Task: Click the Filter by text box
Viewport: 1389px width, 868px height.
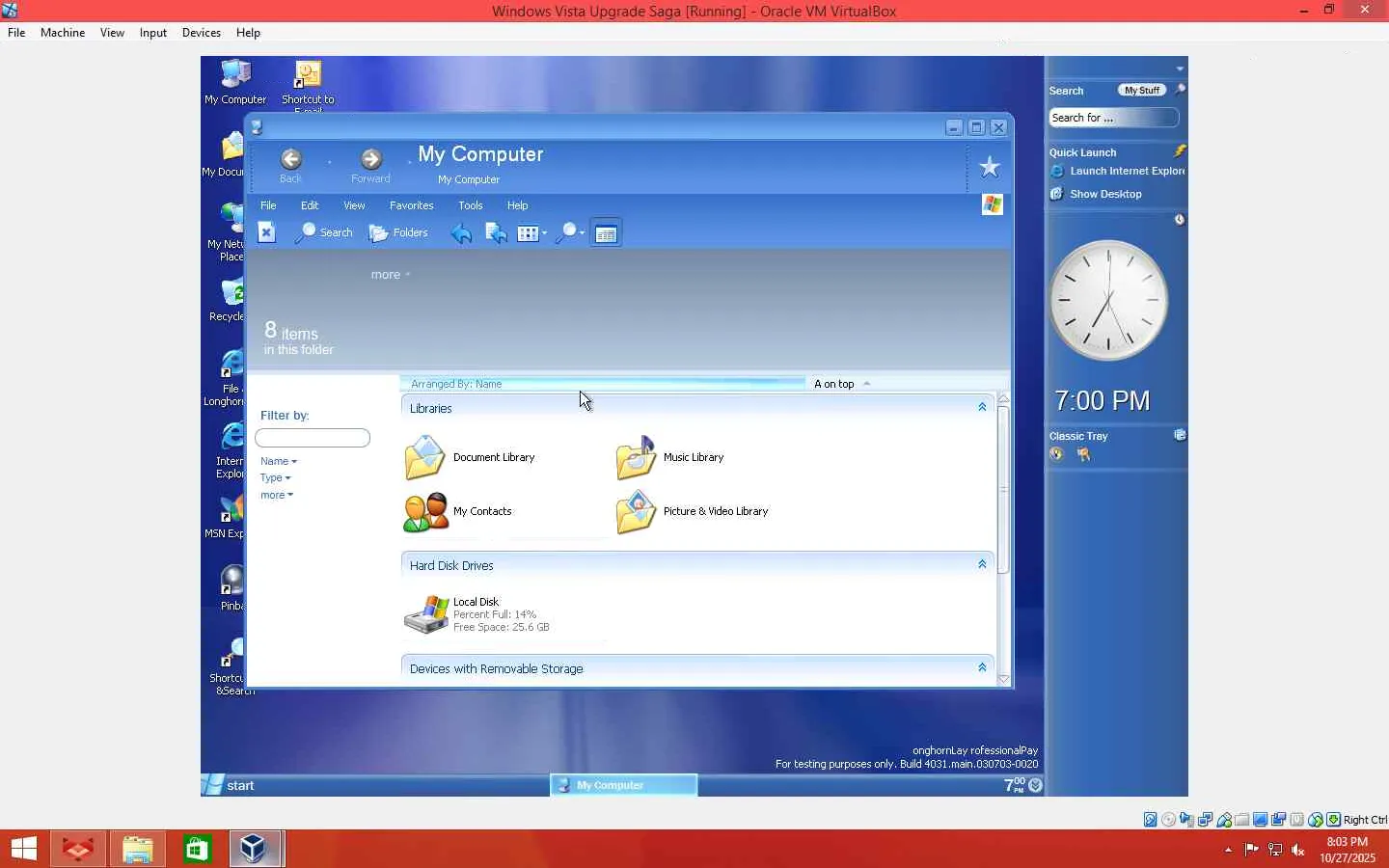Action: (313, 438)
